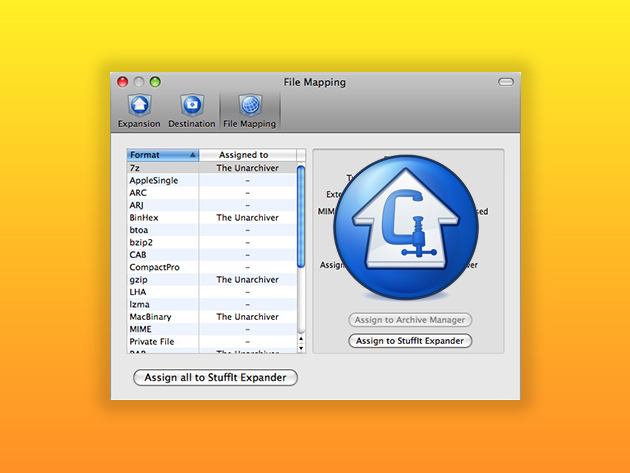Viewport: 630px width, 473px height.
Task: Select the ARC format row
Action: click(212, 192)
